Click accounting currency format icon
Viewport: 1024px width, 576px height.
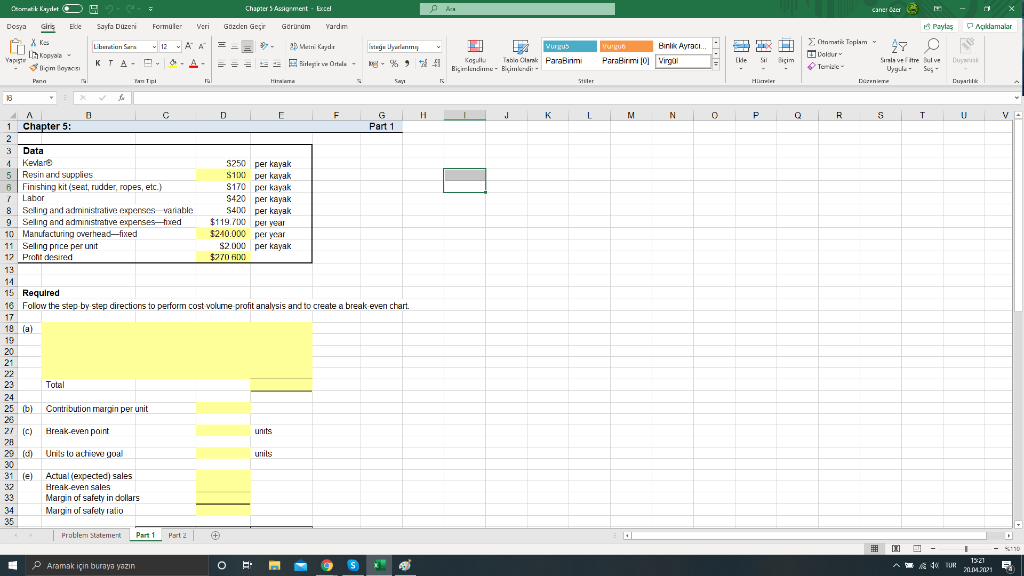(373, 64)
